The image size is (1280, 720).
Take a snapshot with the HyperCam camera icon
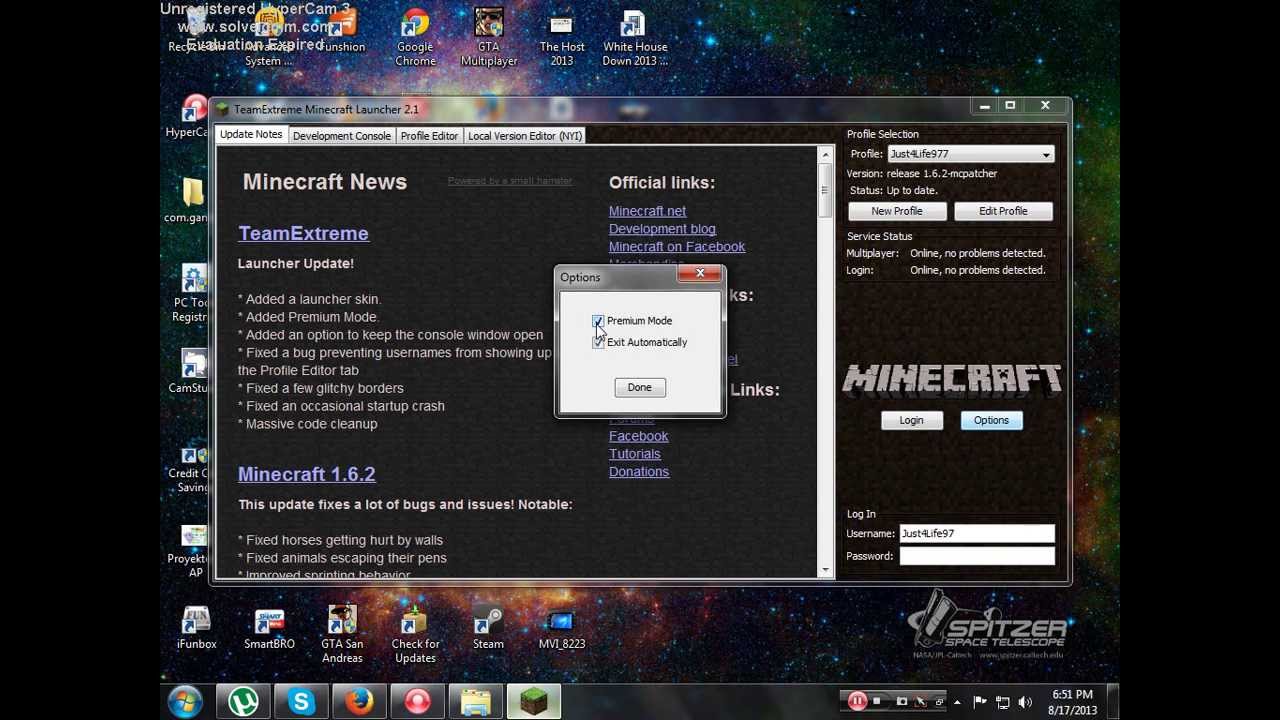[901, 701]
